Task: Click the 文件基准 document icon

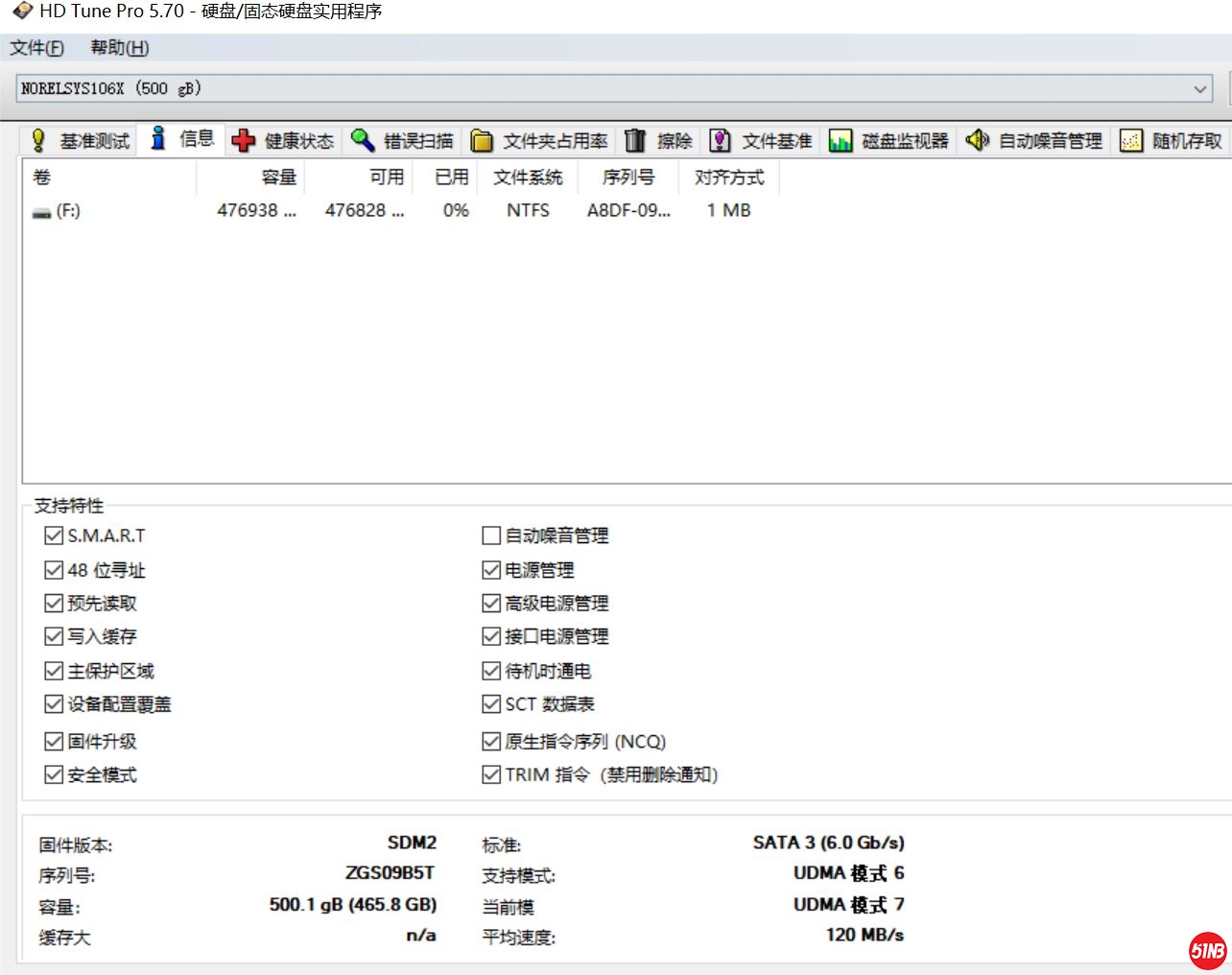Action: point(720,140)
